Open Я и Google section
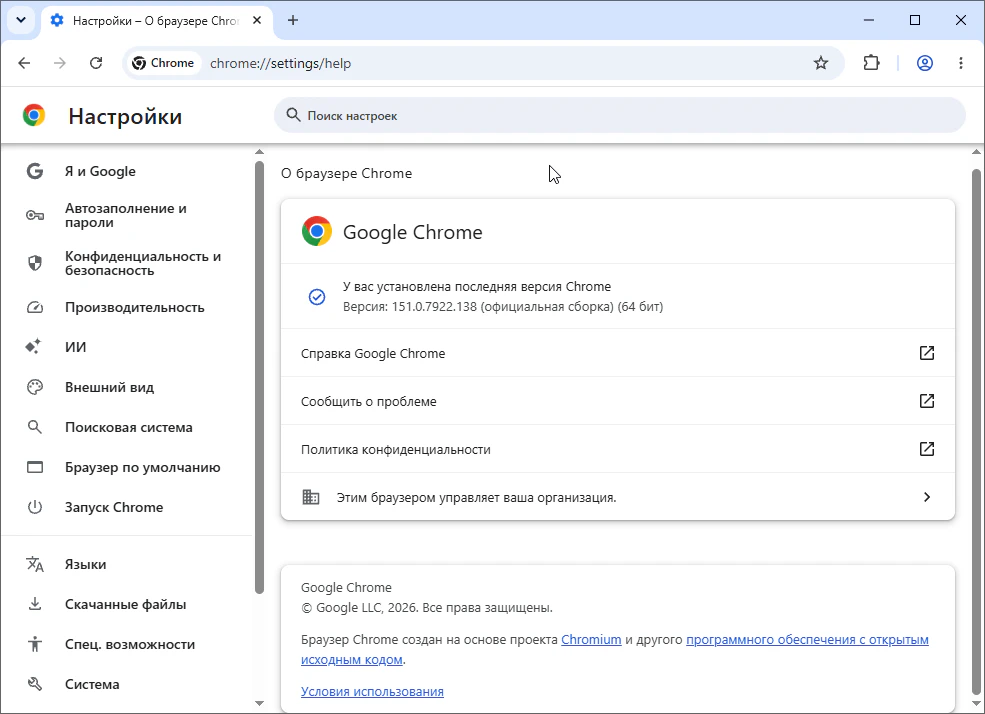985x714 pixels. pos(127,171)
